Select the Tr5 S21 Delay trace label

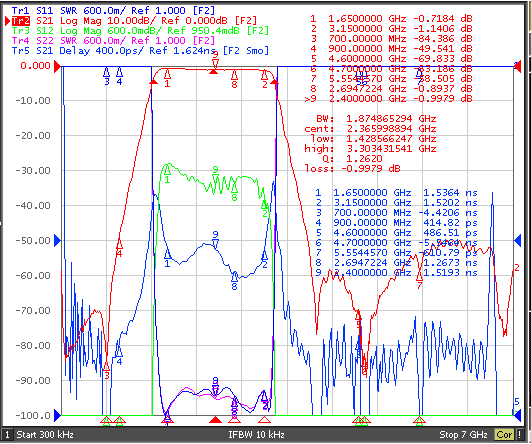click(140, 51)
